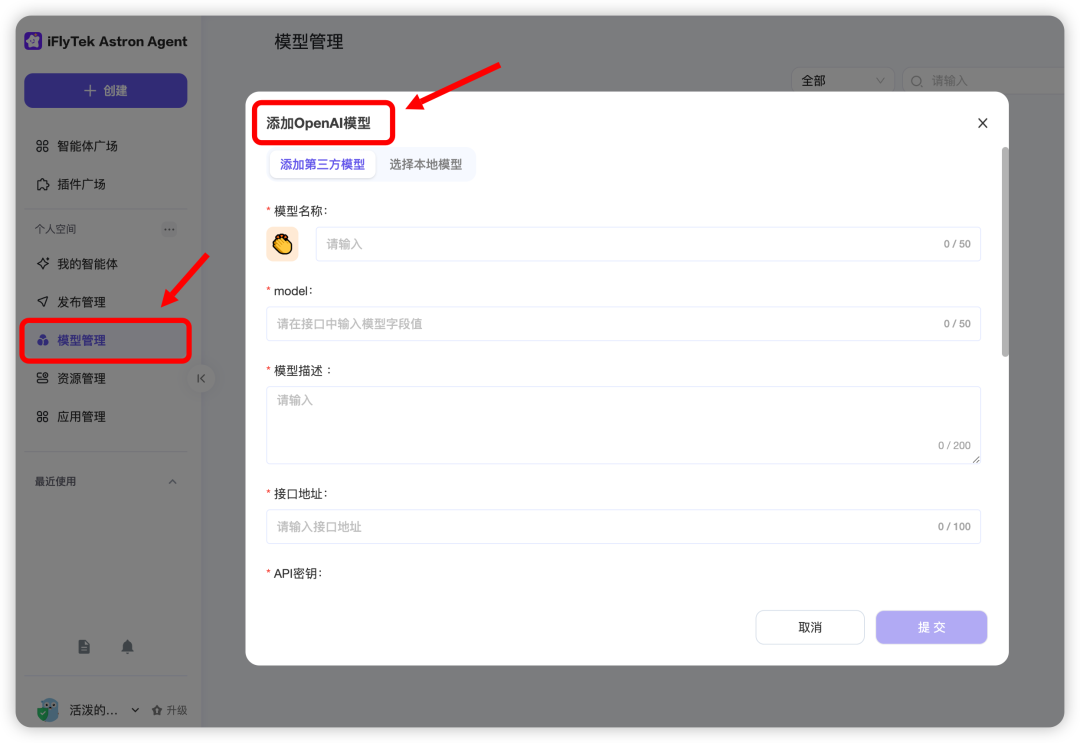The image size is (1080, 743).
Task: Click the 发布管理 paper plane icon
Action: tap(43, 302)
